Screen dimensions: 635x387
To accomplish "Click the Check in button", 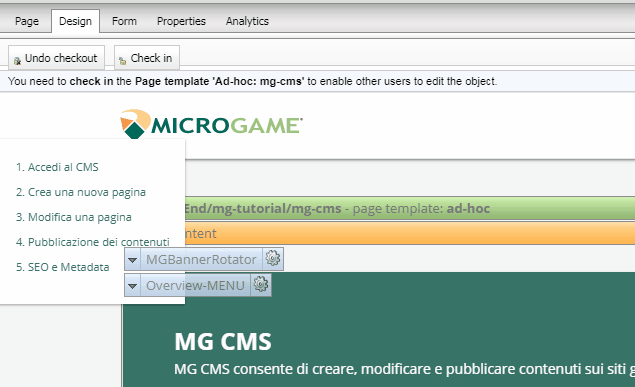I will 147,58.
